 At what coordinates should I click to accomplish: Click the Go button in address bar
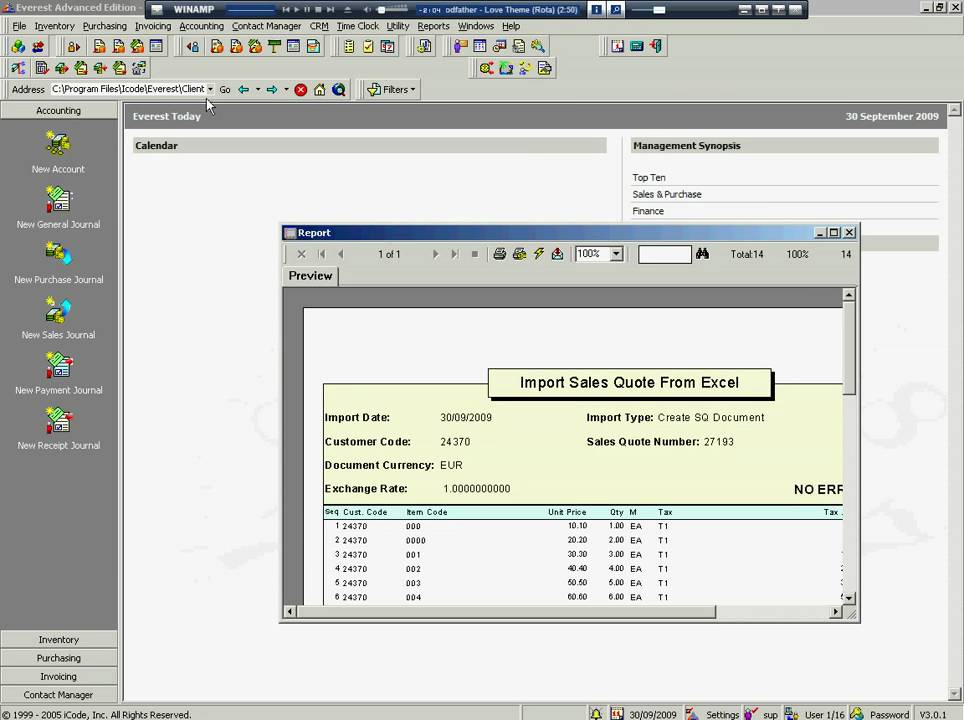coord(225,90)
